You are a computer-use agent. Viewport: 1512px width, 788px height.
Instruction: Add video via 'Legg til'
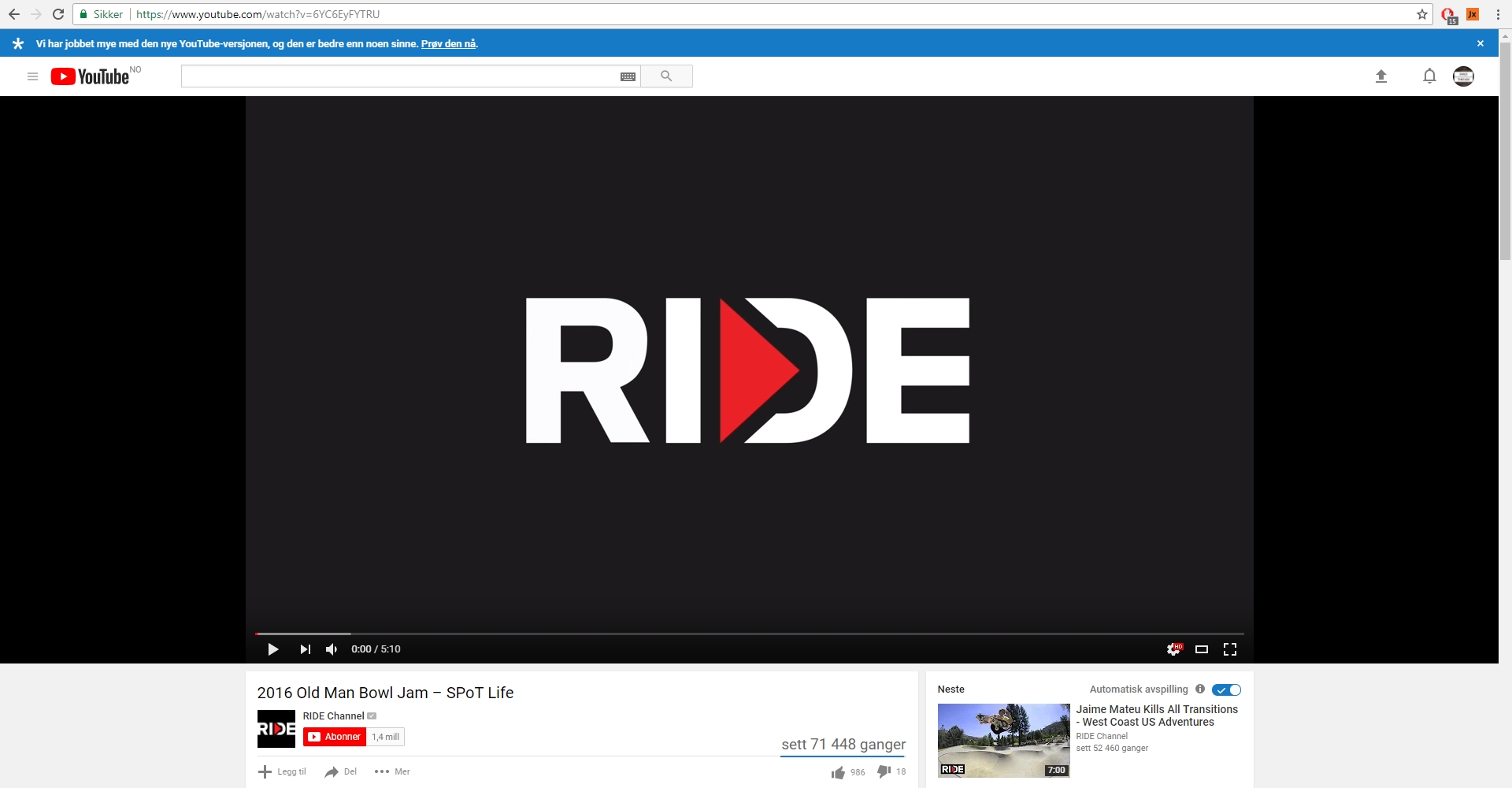point(282,771)
